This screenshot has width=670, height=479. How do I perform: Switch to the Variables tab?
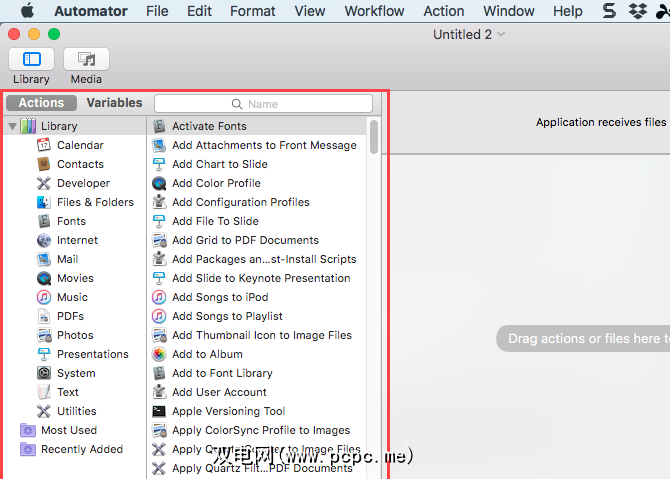click(x=114, y=103)
